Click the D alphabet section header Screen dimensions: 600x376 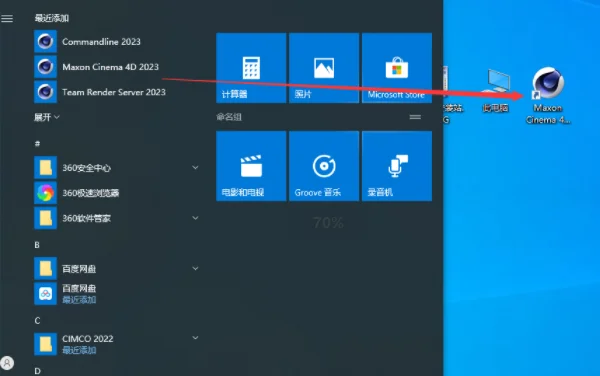tap(37, 371)
